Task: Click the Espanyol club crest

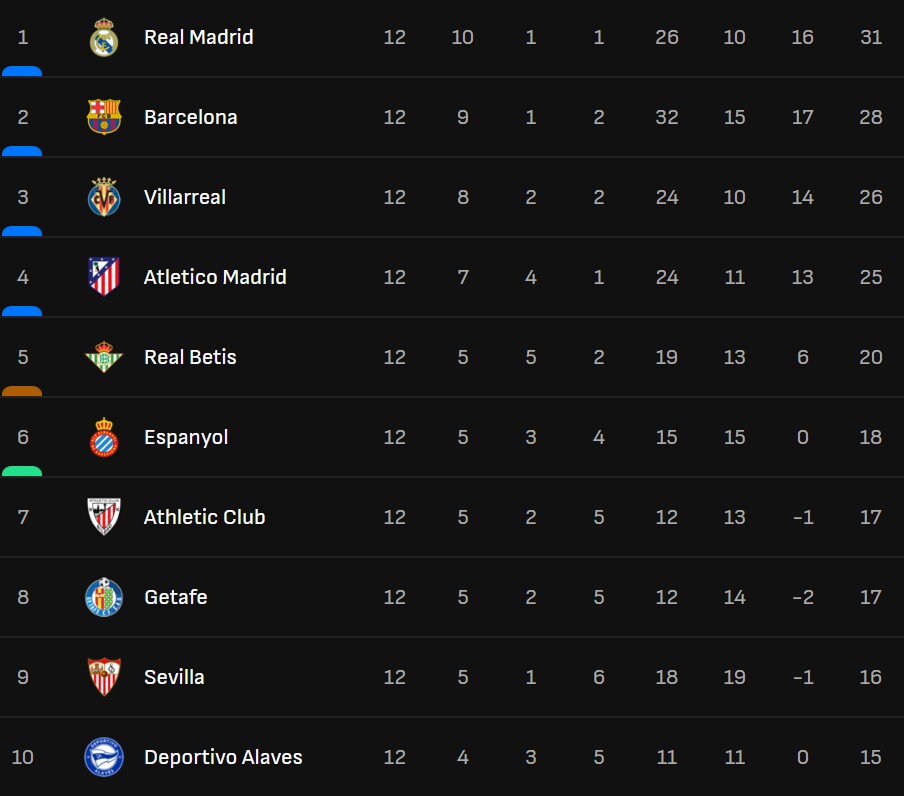Action: 104,437
